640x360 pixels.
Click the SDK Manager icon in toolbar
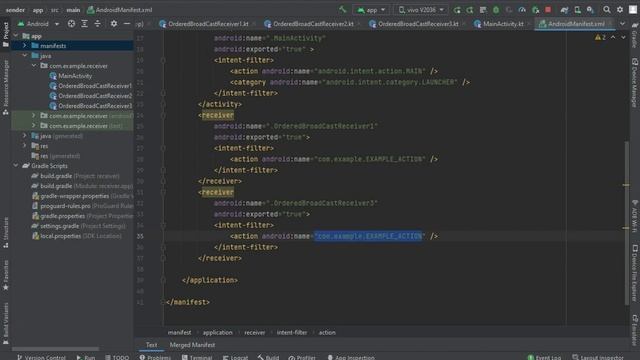pyautogui.click(x=590, y=10)
